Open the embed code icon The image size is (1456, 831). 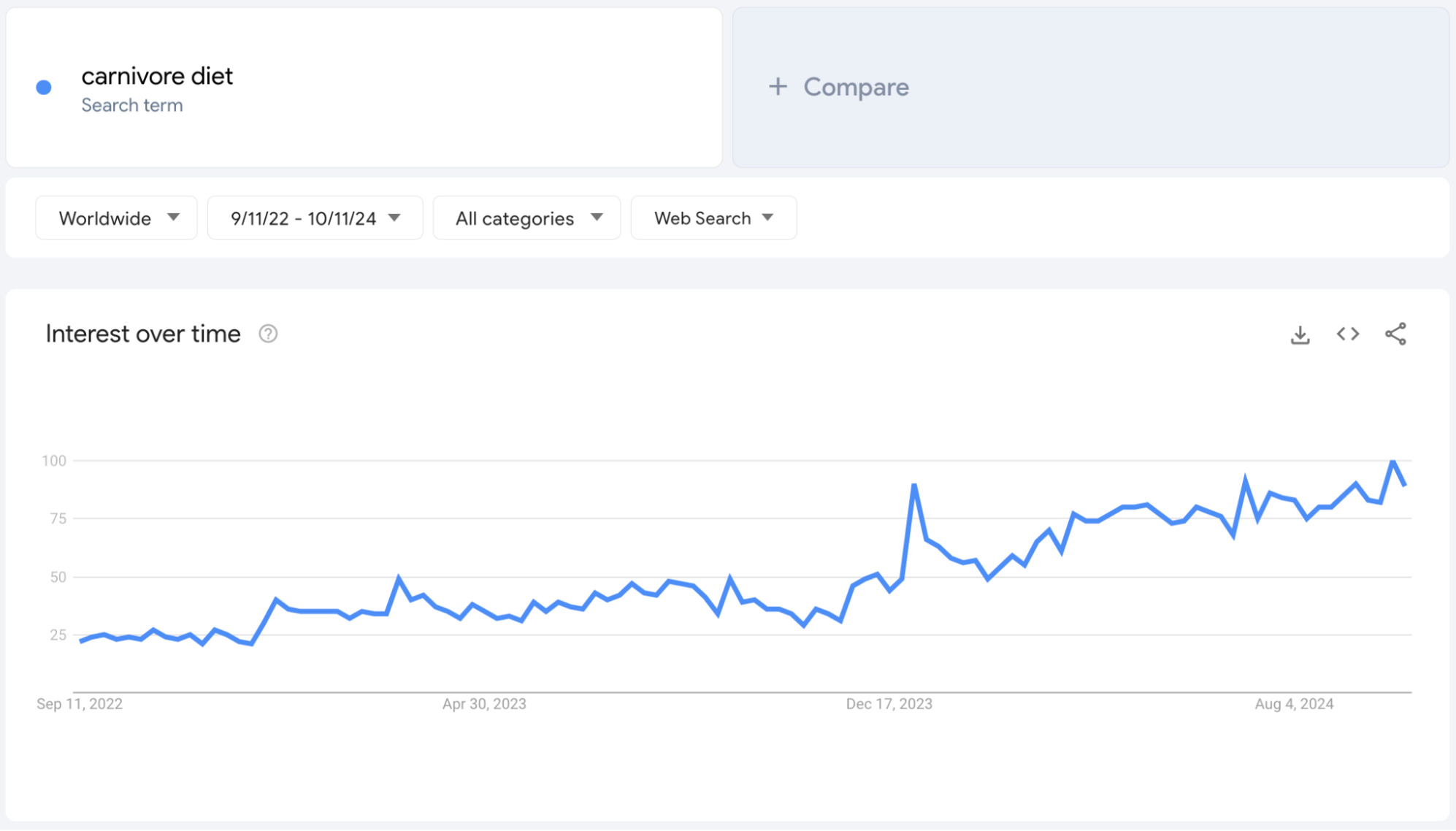pyautogui.click(x=1348, y=334)
